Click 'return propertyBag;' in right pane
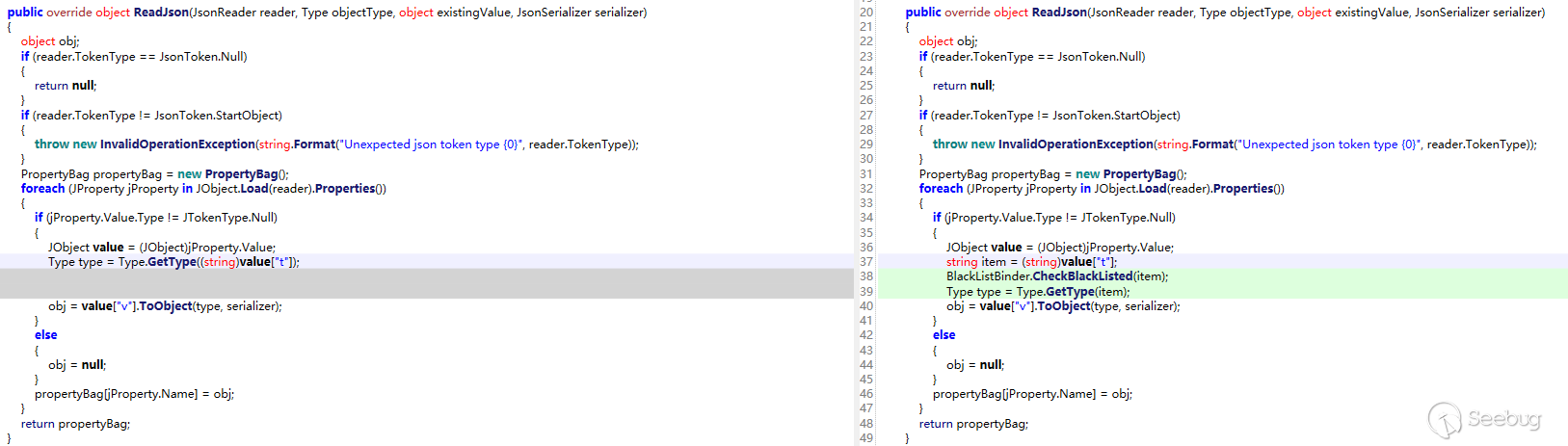 click(x=973, y=424)
